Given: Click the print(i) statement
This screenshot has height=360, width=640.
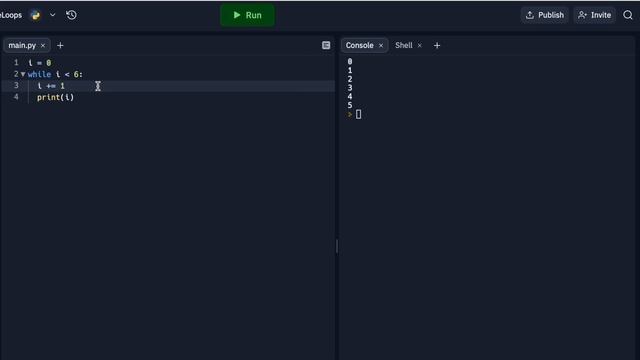Looking at the screenshot, I should click(56, 97).
